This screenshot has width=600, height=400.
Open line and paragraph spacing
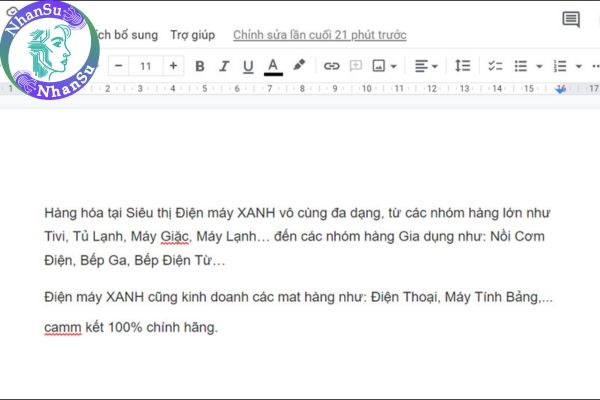[462, 66]
